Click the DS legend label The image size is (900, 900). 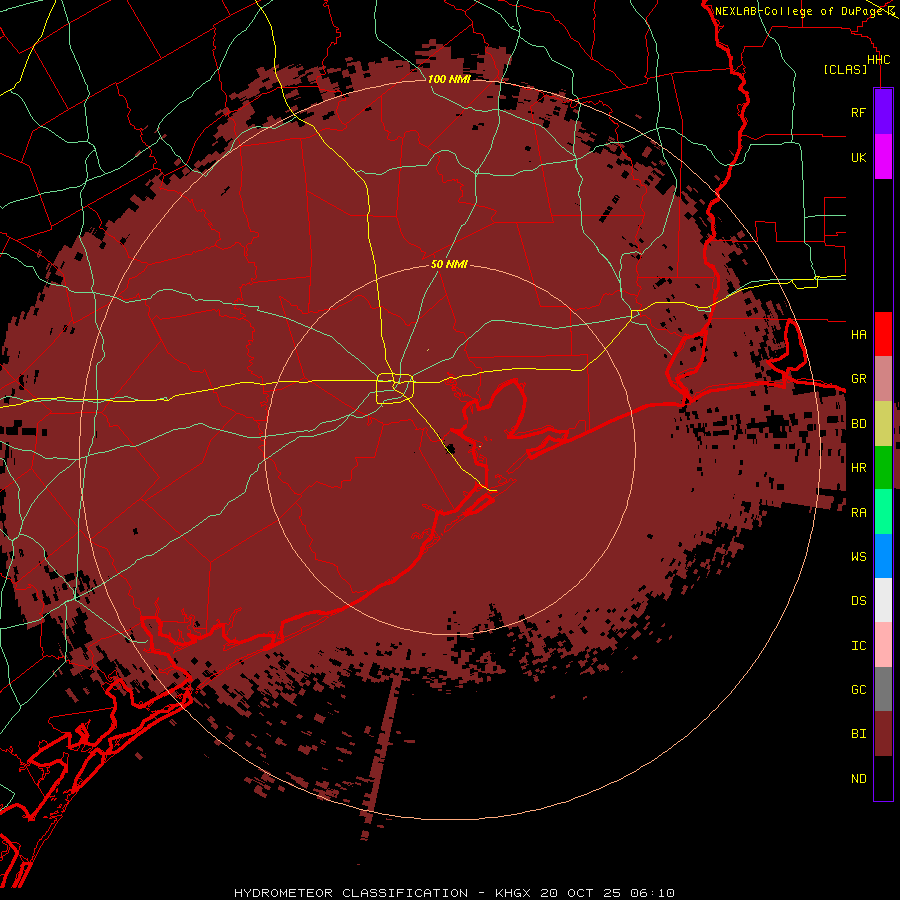[x=858, y=600]
